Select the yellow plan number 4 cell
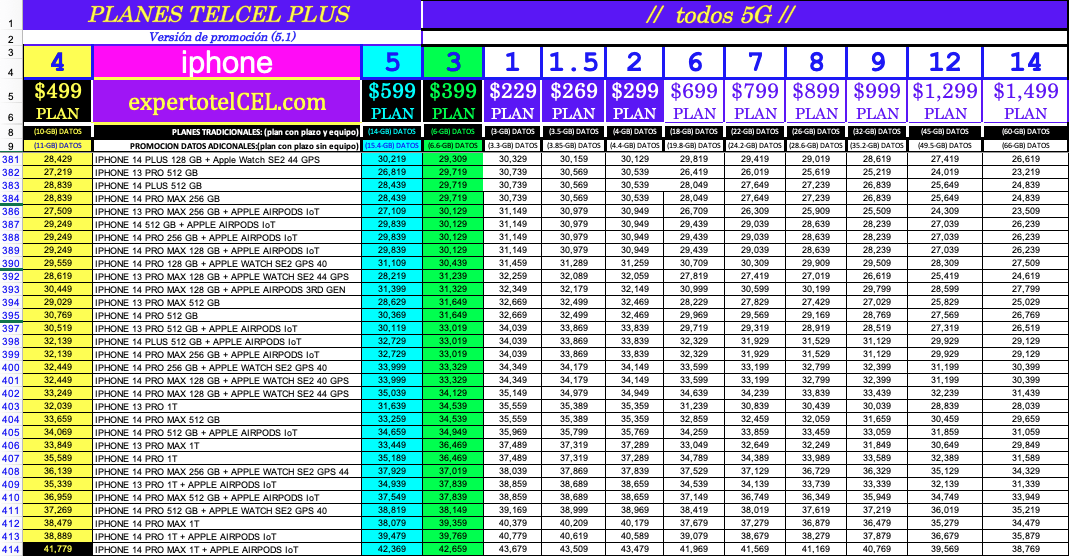Viewport: 1069px width, 556px height. (57, 63)
